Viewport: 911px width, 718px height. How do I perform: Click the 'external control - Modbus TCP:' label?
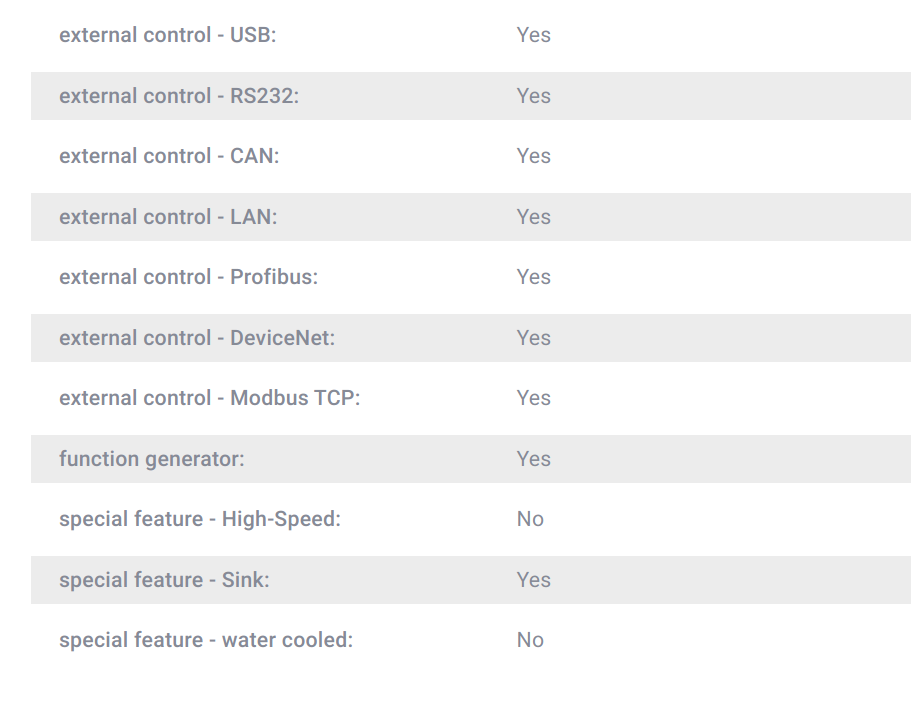click(210, 399)
